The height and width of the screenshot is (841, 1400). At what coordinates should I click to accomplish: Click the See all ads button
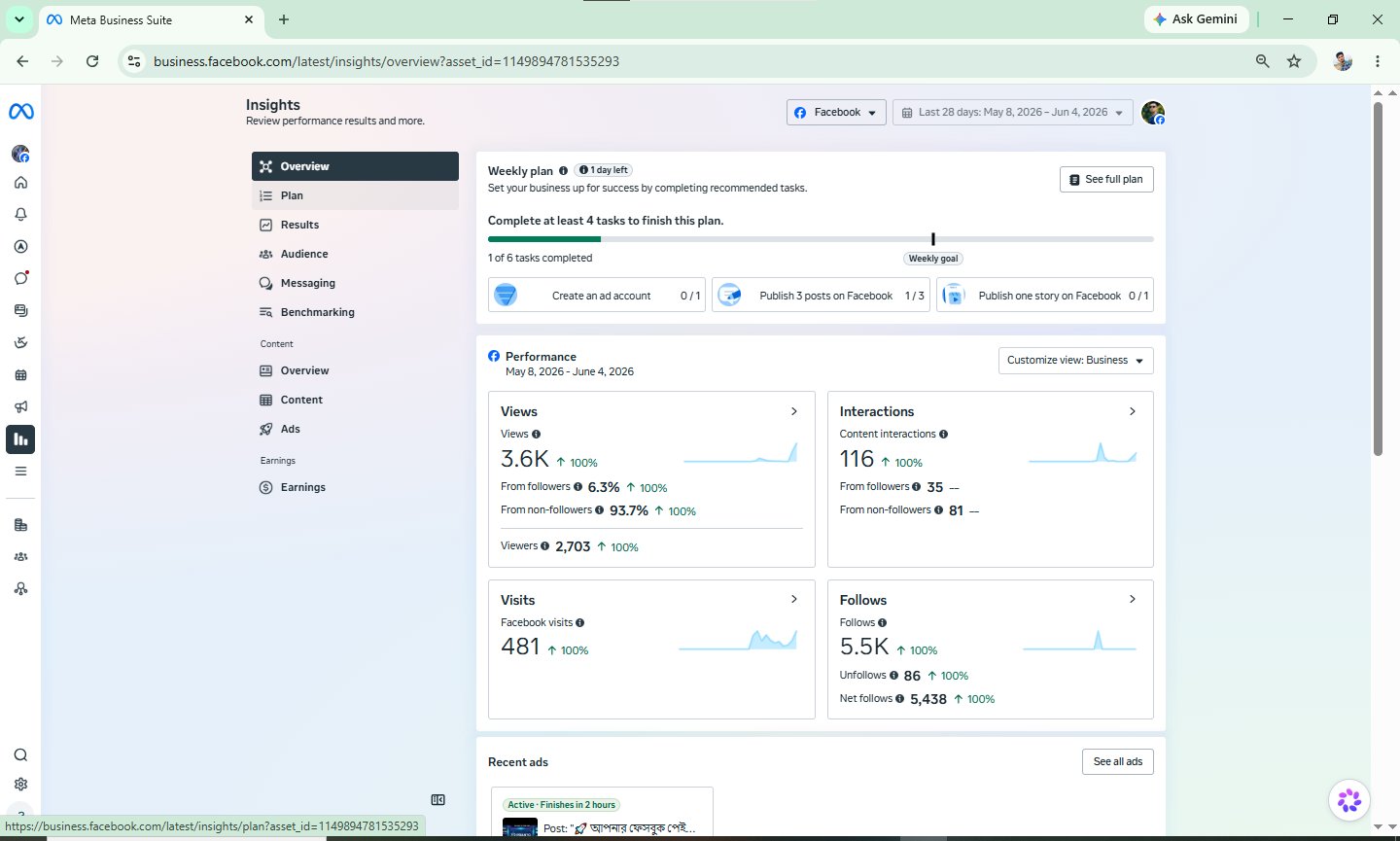click(x=1118, y=761)
